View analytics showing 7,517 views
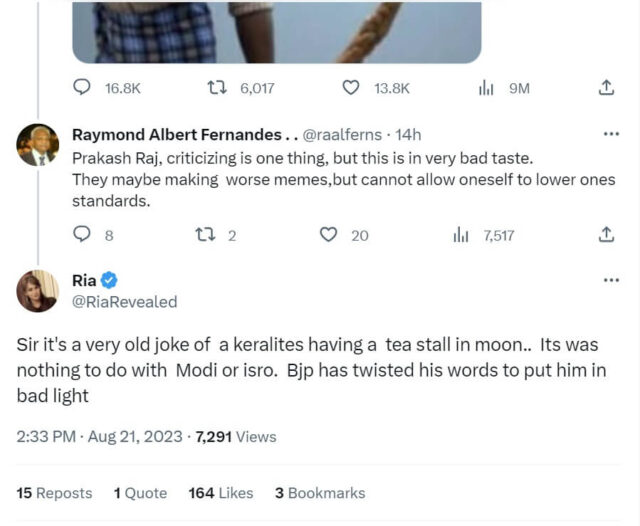Screen dimensions: 640x526 [461, 235]
